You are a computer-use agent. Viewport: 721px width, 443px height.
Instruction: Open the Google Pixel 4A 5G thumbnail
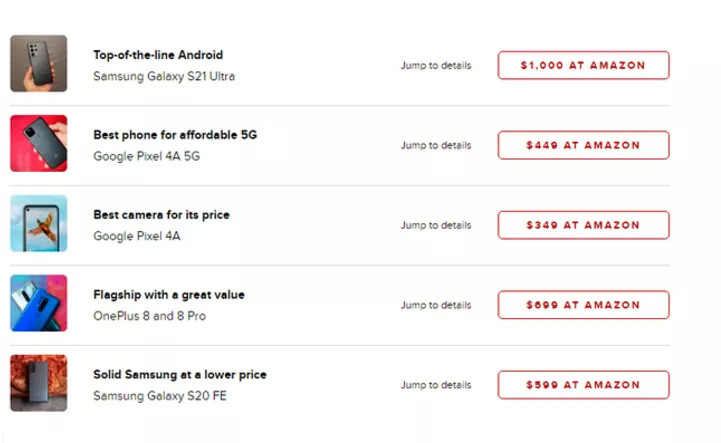(x=39, y=143)
